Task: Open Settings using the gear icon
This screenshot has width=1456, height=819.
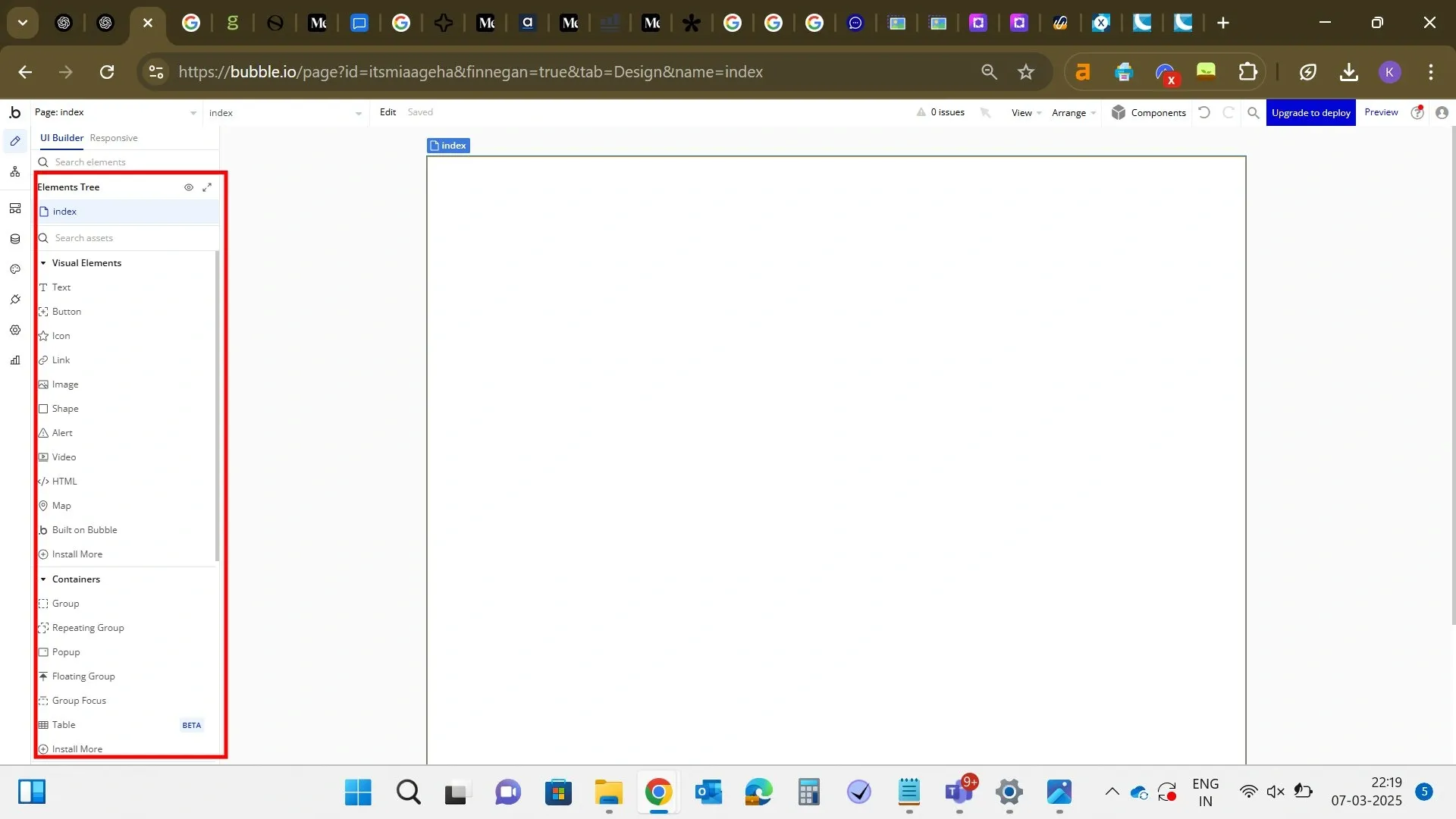Action: tap(15, 329)
